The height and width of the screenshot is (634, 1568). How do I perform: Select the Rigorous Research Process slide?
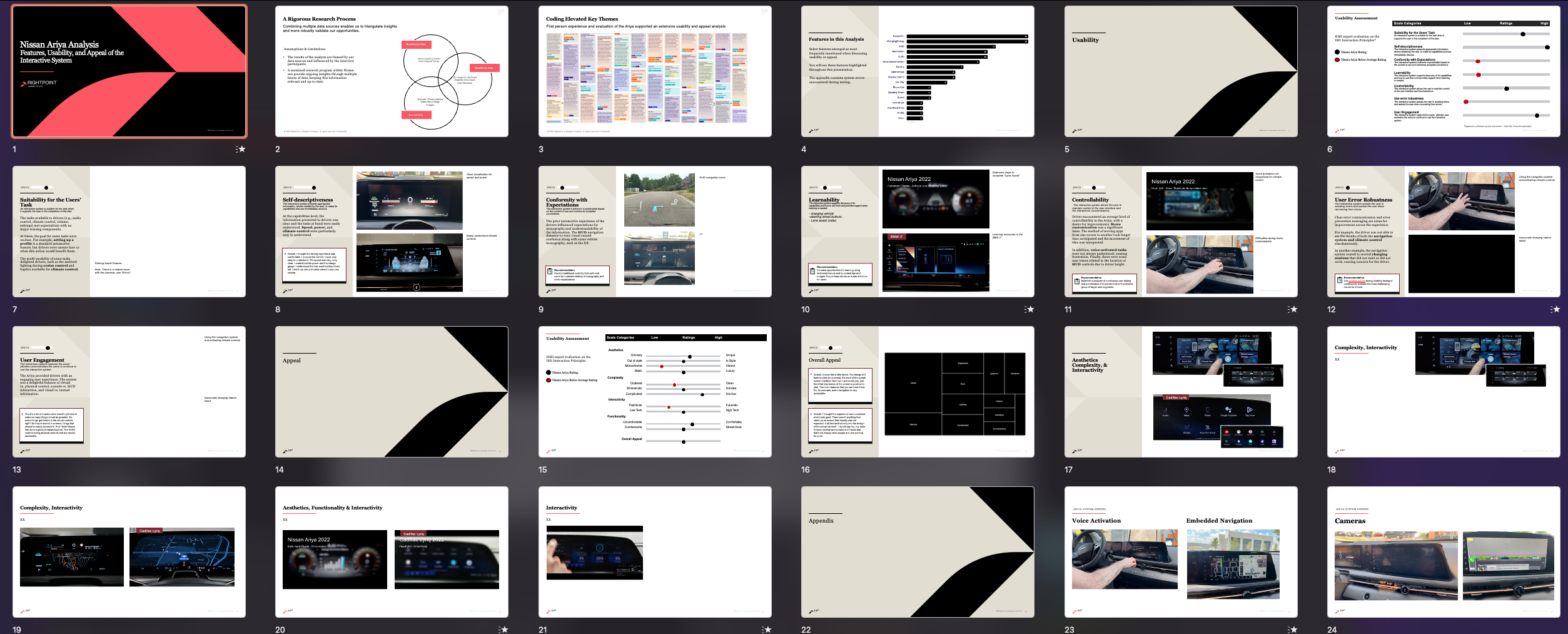392,71
